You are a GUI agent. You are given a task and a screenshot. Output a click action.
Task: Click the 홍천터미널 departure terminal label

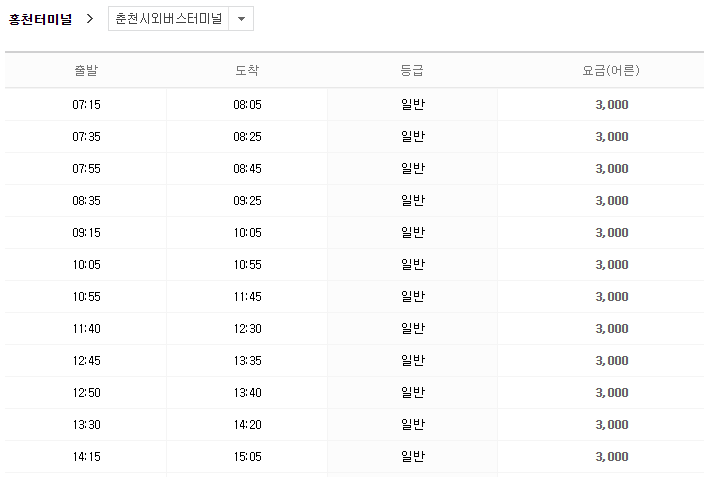click(x=40, y=20)
